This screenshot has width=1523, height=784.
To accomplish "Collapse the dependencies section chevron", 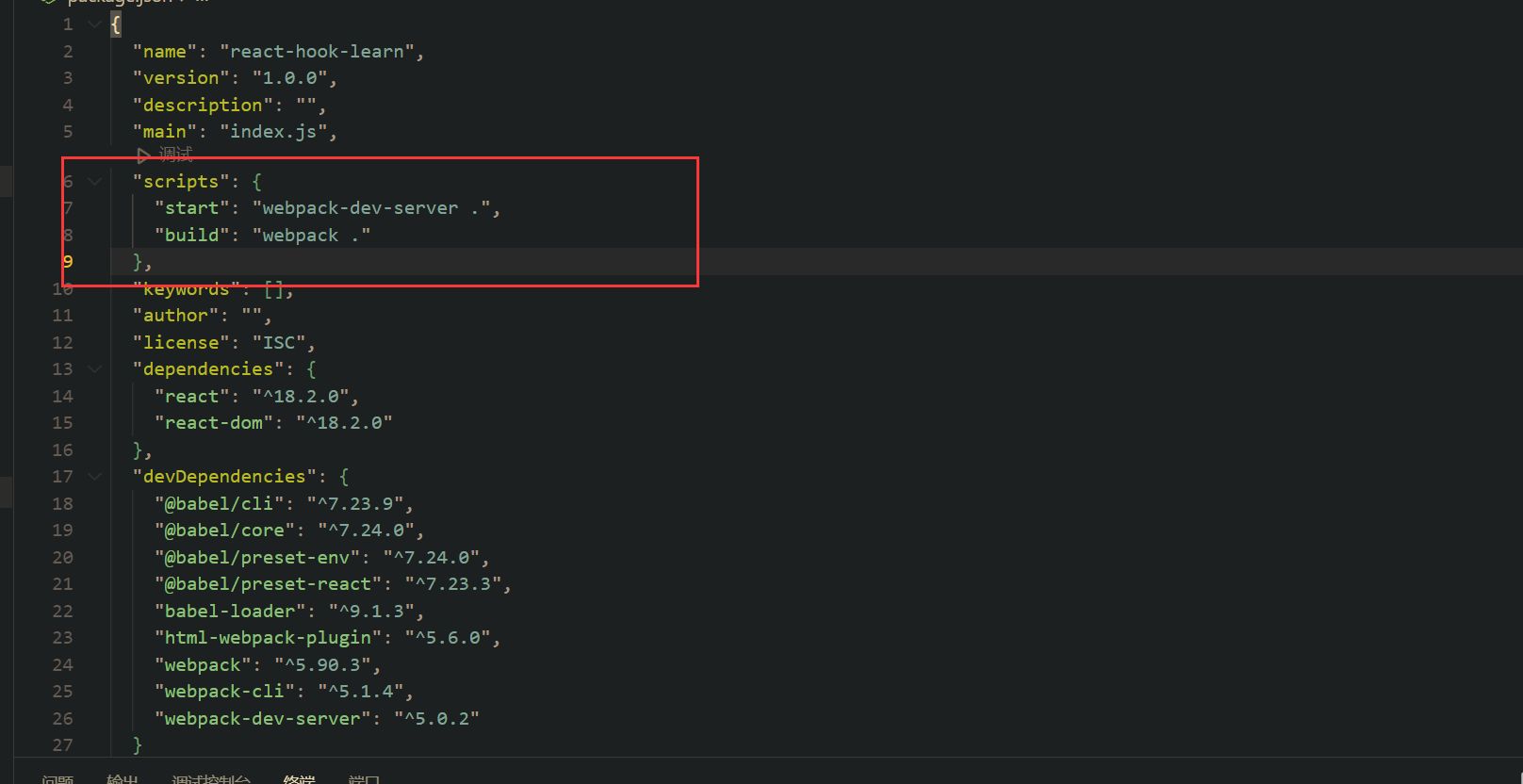I will coord(94,368).
